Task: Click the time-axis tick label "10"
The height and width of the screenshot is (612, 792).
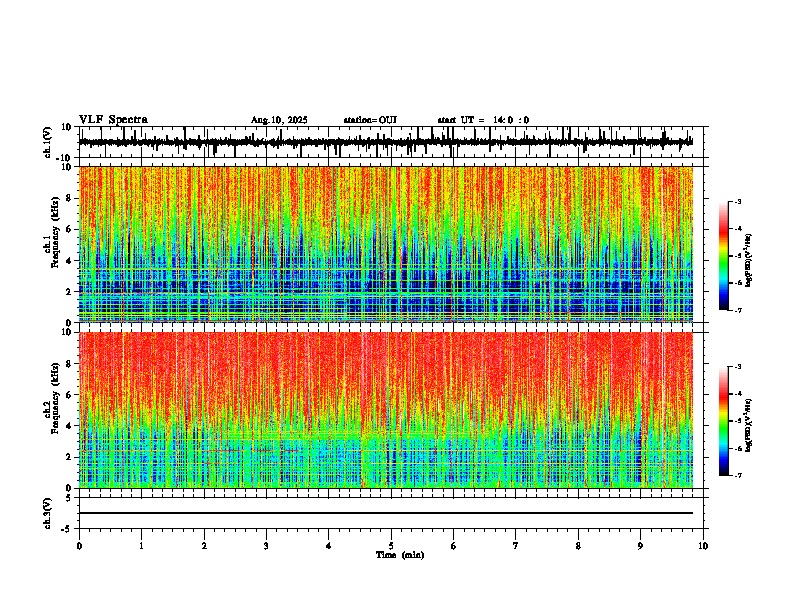Action: click(703, 546)
